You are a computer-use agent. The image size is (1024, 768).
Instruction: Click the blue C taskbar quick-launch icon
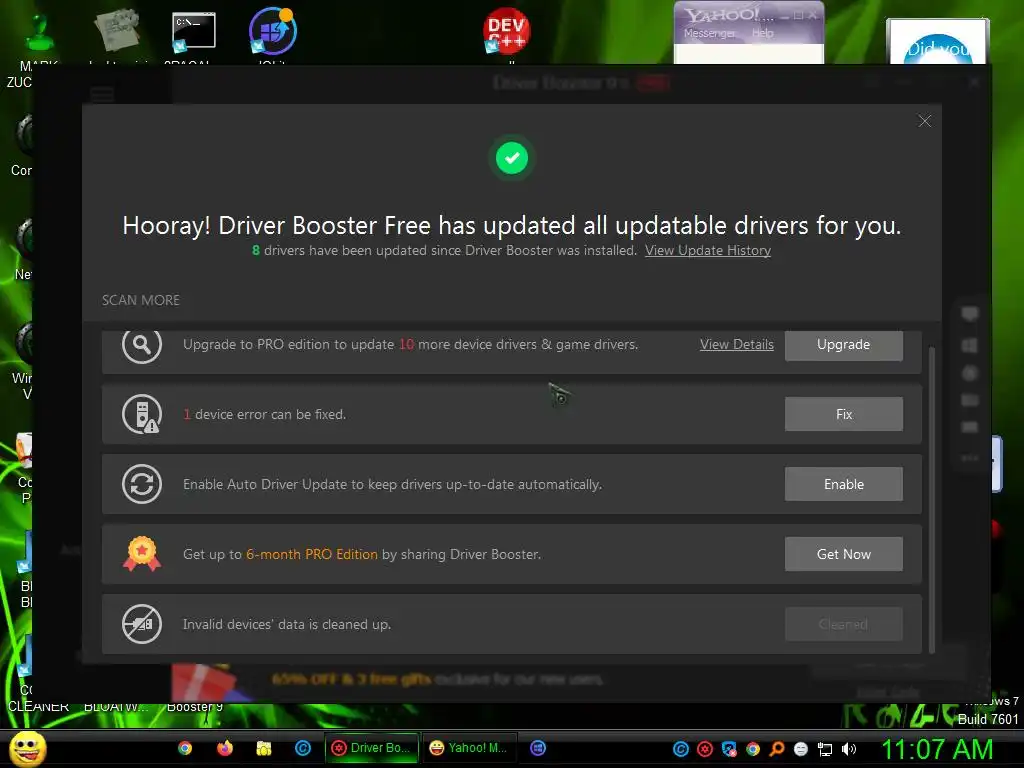(x=303, y=748)
